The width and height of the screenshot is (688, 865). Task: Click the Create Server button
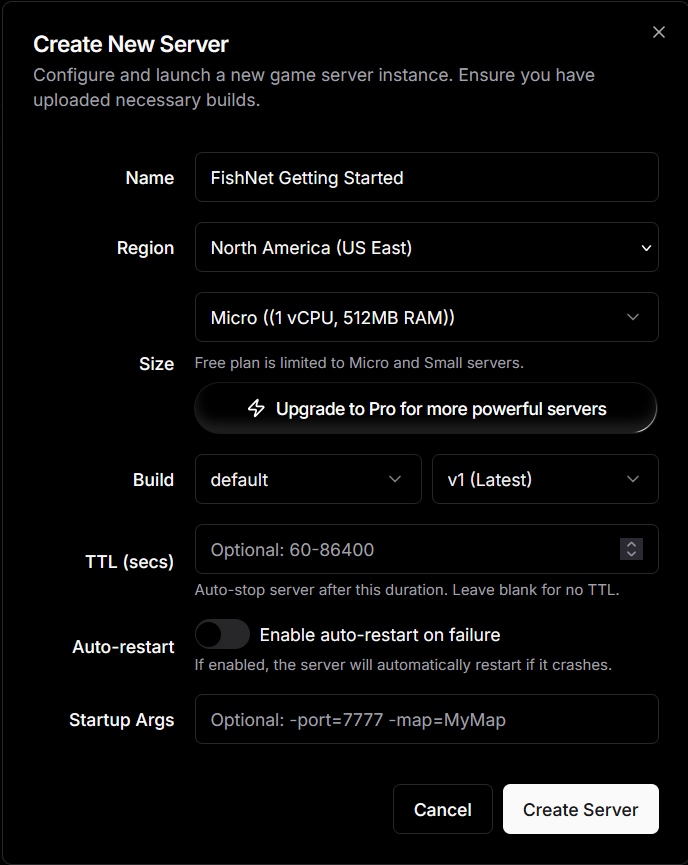(x=580, y=809)
